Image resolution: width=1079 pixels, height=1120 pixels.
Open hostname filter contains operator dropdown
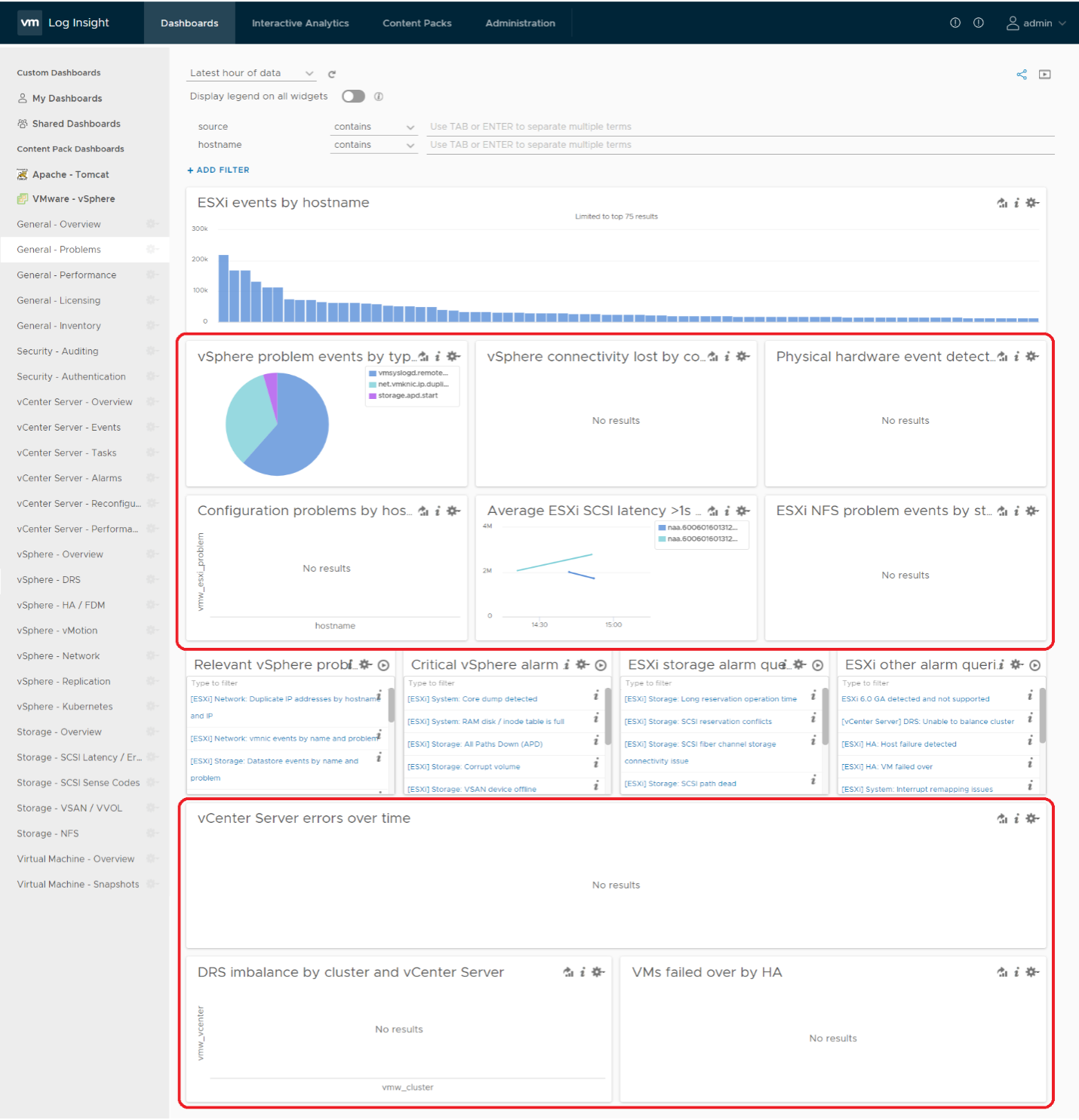pyautogui.click(x=374, y=145)
